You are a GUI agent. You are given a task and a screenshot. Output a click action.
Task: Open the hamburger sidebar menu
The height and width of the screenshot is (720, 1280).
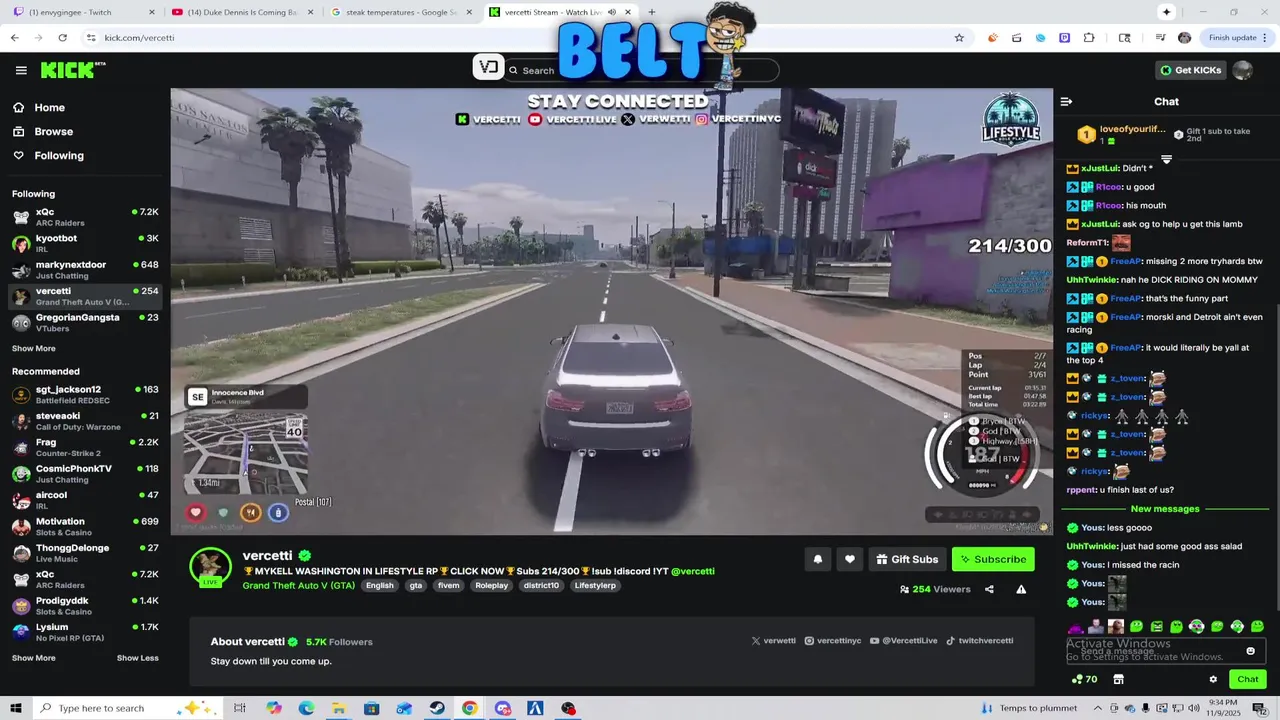21,70
